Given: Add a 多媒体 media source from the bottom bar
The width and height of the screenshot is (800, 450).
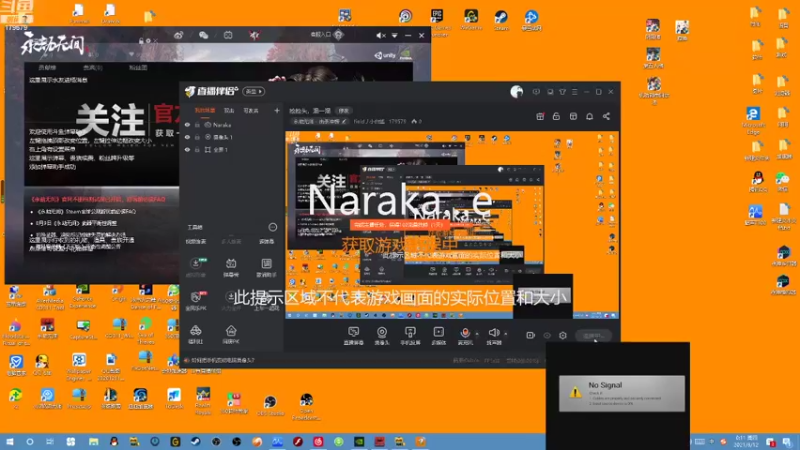Looking at the screenshot, I should 438,336.
